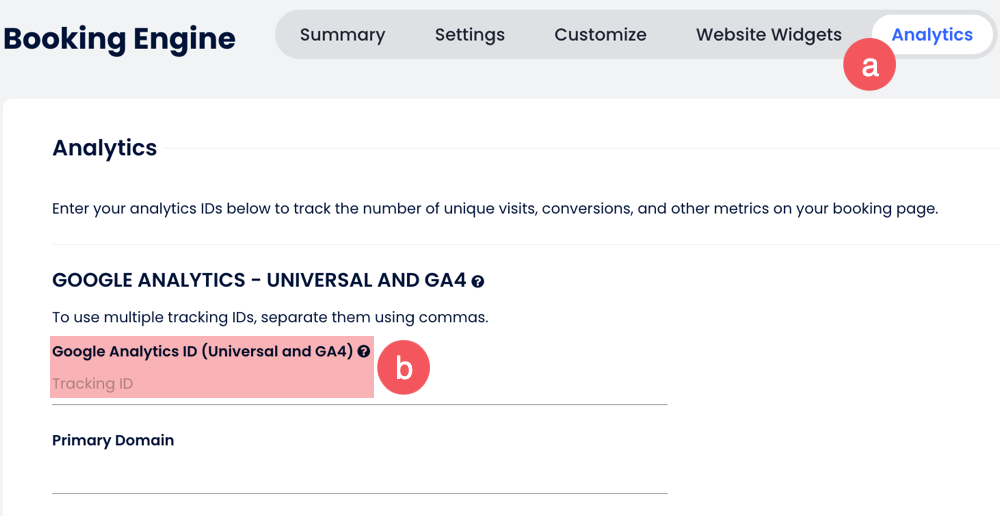Click the multiple tracking IDs instruction text

pyautogui.click(x=270, y=318)
